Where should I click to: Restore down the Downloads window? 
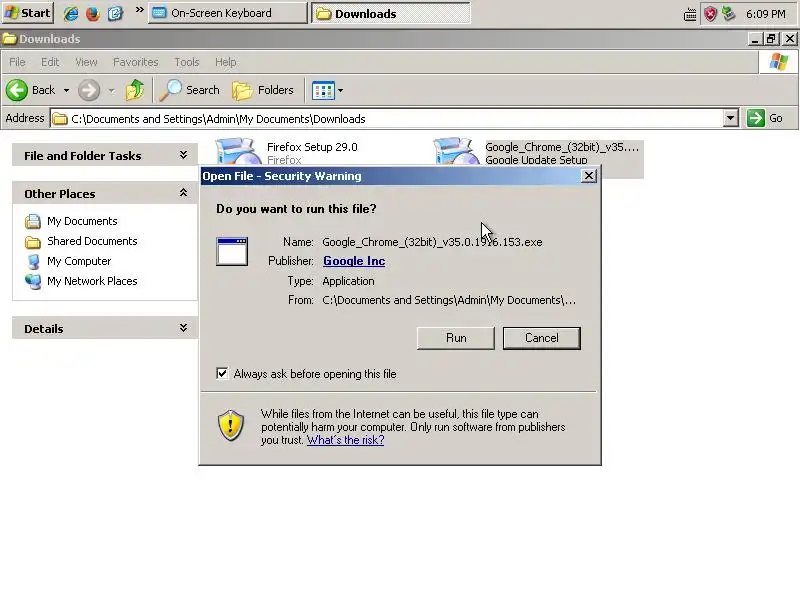pos(771,39)
